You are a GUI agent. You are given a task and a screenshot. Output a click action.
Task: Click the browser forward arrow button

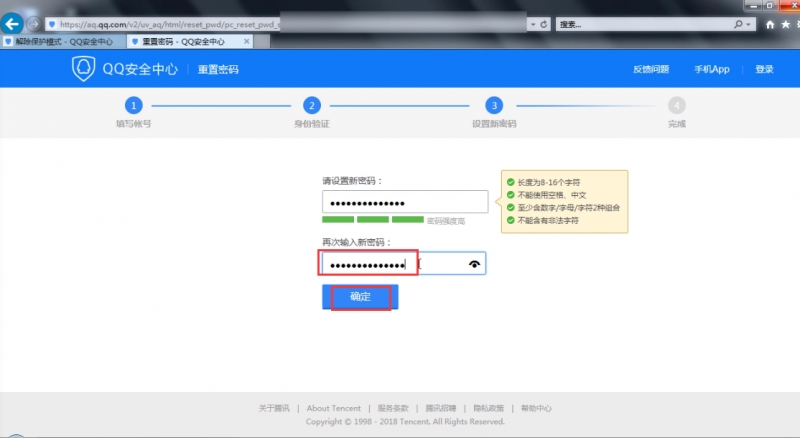[x=34, y=24]
